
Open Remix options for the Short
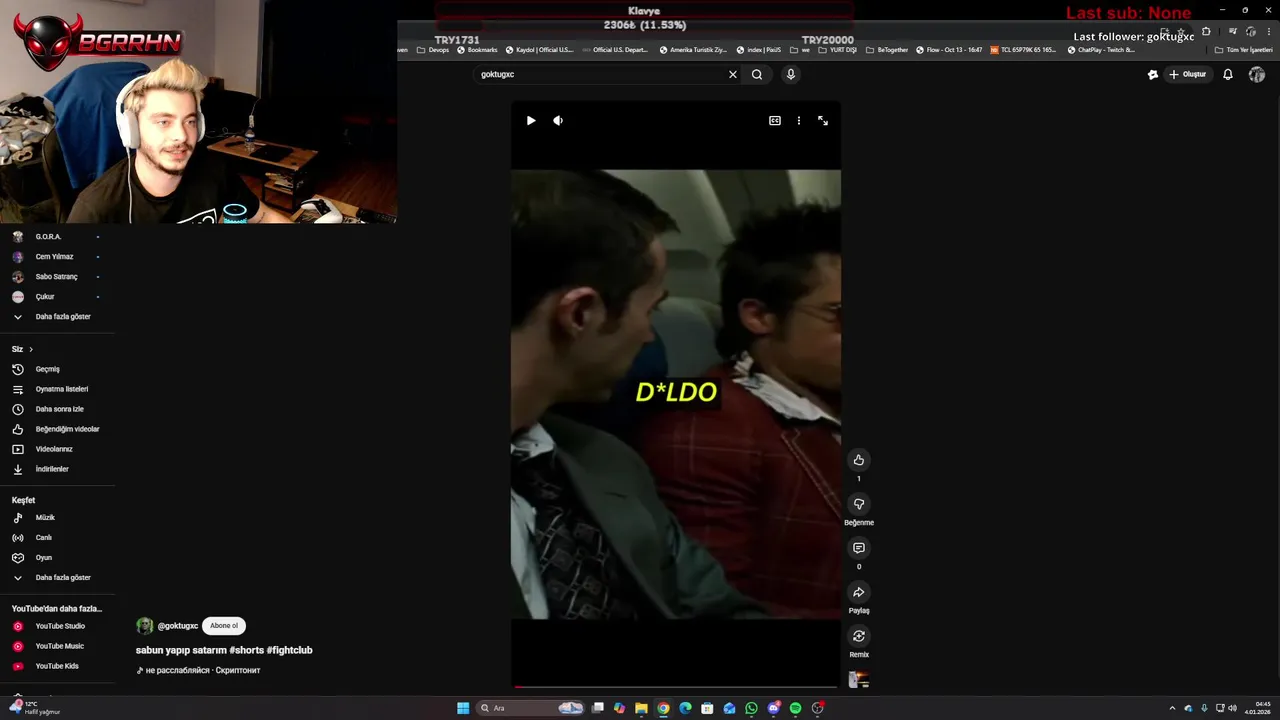[858, 636]
